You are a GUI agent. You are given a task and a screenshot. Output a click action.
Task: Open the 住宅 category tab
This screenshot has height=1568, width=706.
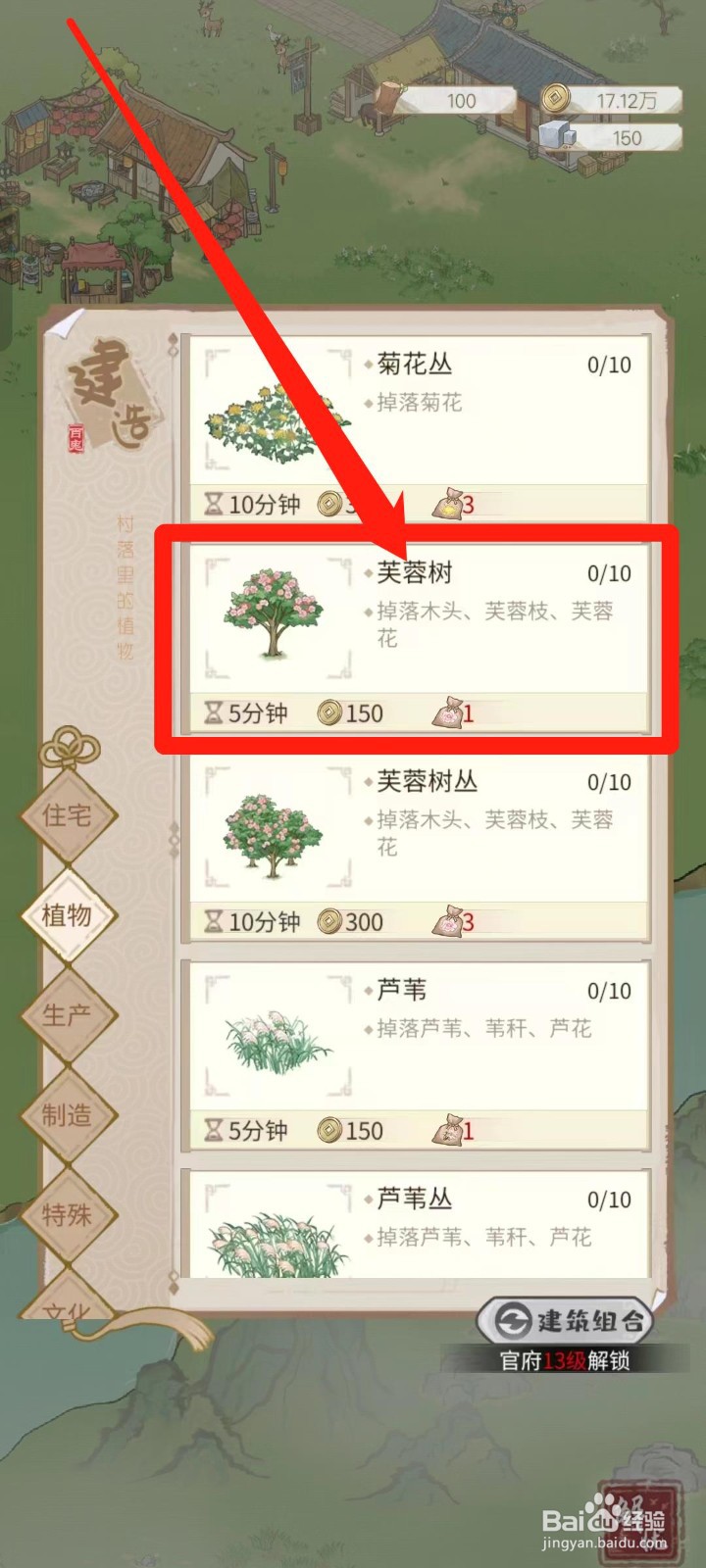point(67,814)
